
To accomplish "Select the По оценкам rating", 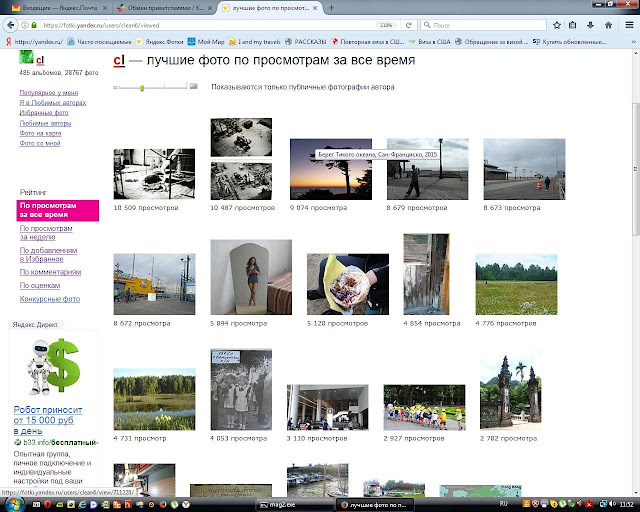I will [x=40, y=285].
